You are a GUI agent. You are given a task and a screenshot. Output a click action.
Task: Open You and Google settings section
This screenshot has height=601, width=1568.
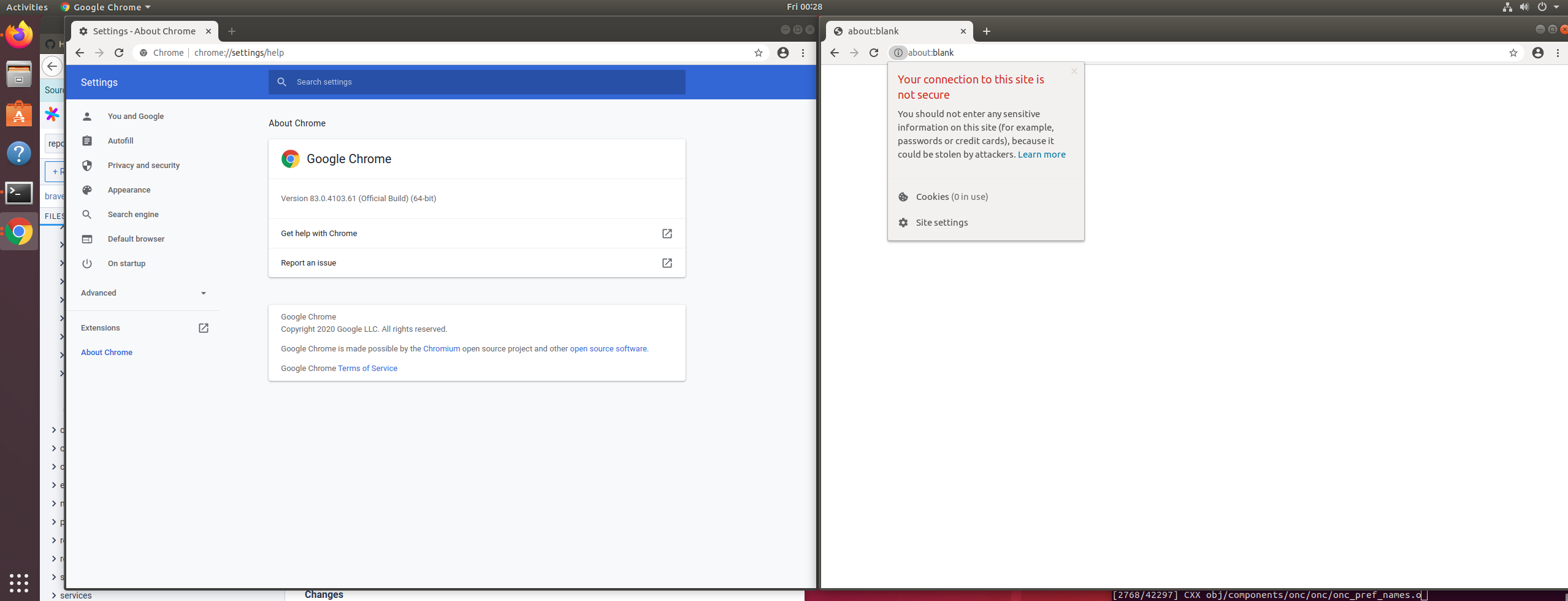coord(136,117)
